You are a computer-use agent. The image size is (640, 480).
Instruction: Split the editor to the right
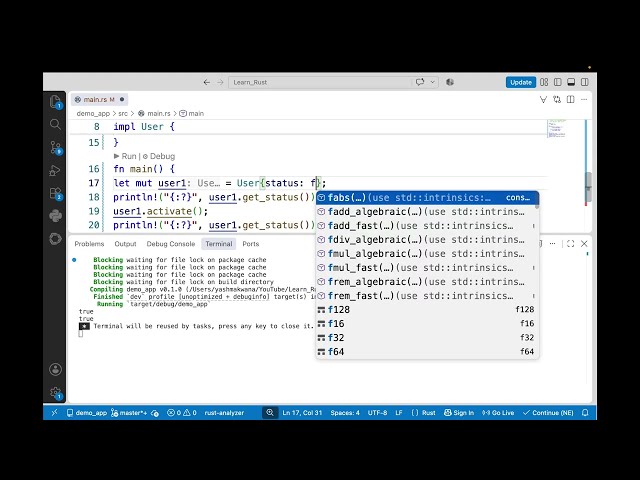click(571, 99)
